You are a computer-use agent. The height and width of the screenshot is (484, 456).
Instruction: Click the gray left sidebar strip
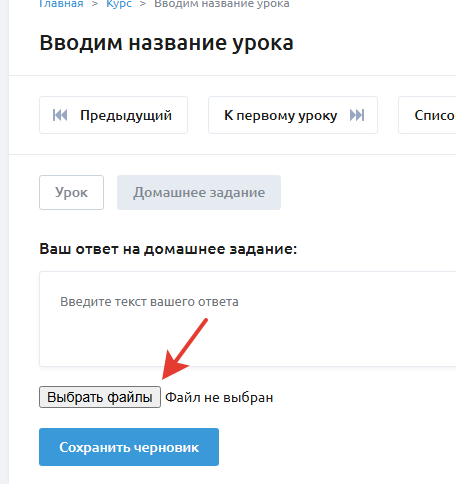pos(4,242)
